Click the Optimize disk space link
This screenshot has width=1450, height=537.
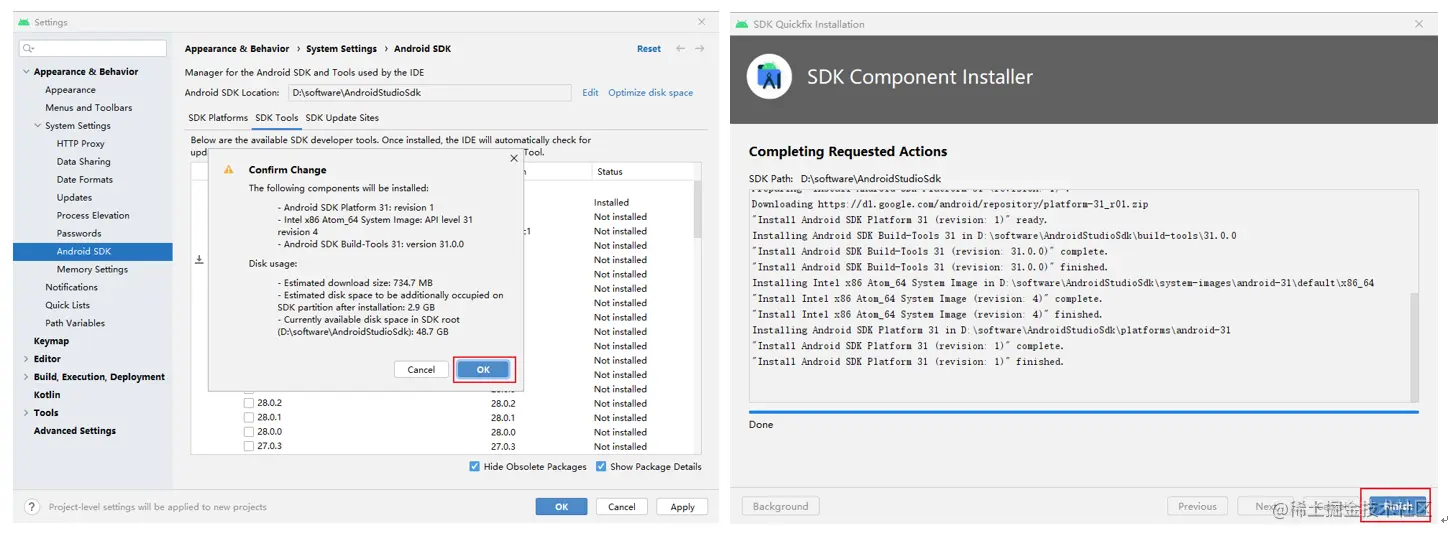click(650, 93)
